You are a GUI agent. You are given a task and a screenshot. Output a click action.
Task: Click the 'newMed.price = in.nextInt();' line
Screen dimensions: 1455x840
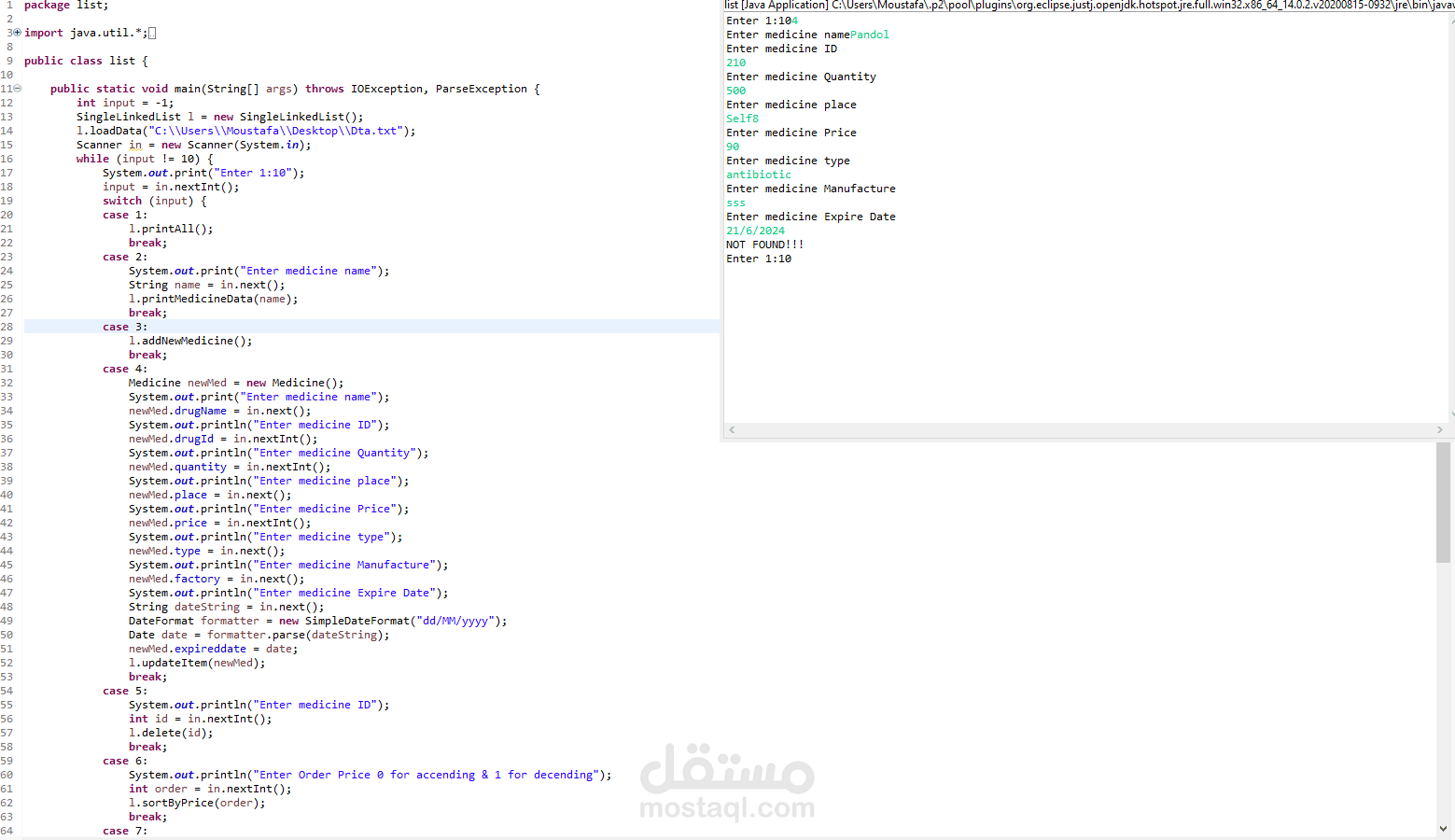(x=220, y=523)
